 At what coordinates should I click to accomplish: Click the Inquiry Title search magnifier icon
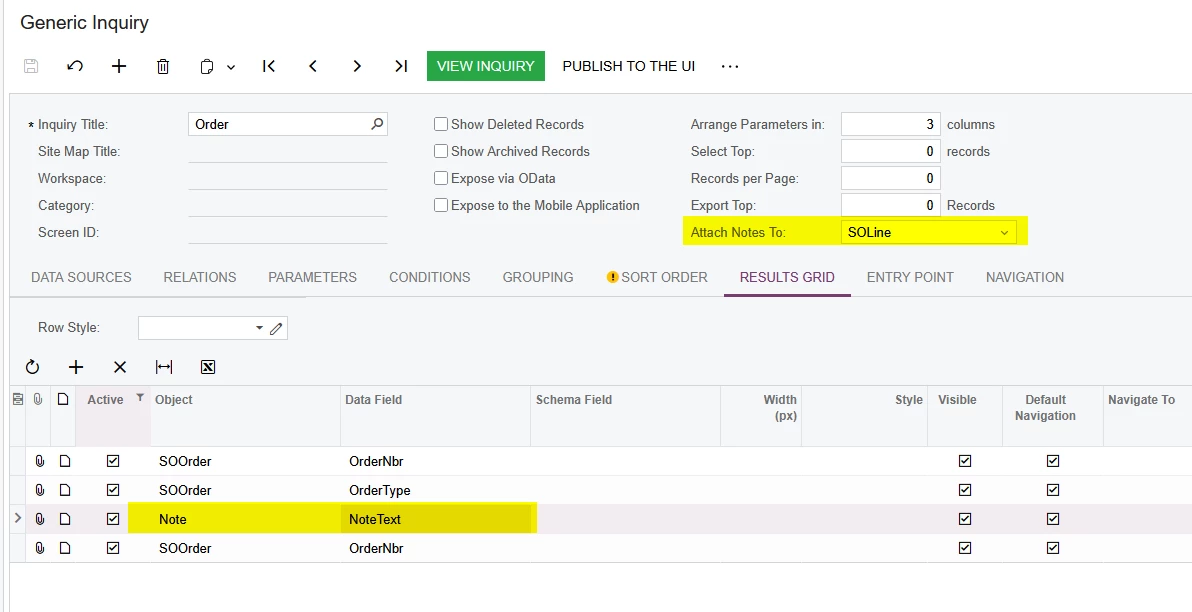click(x=377, y=124)
